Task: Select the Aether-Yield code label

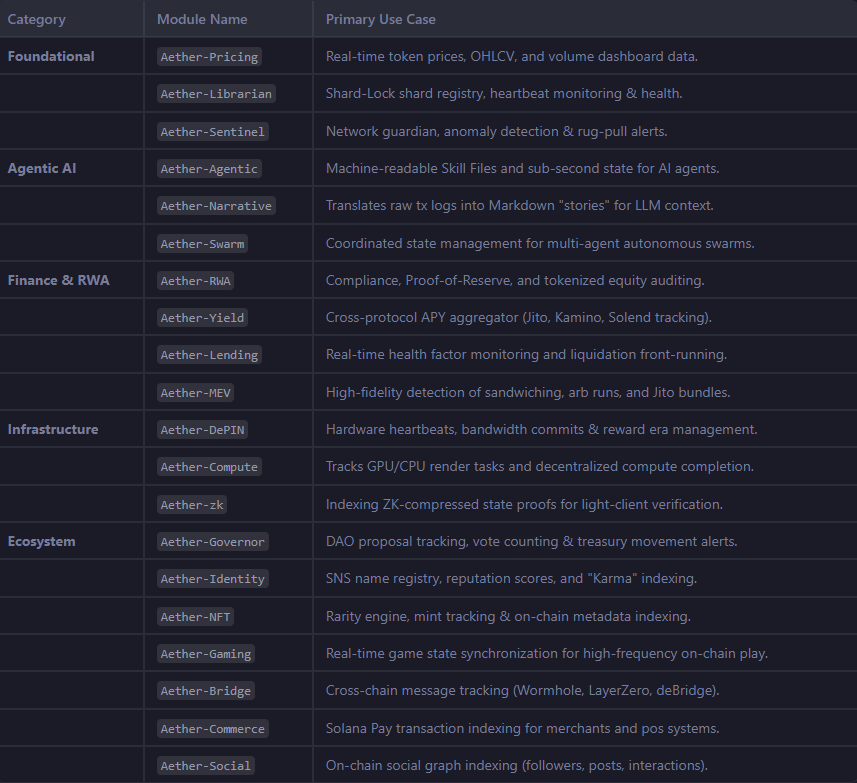Action: [202, 318]
